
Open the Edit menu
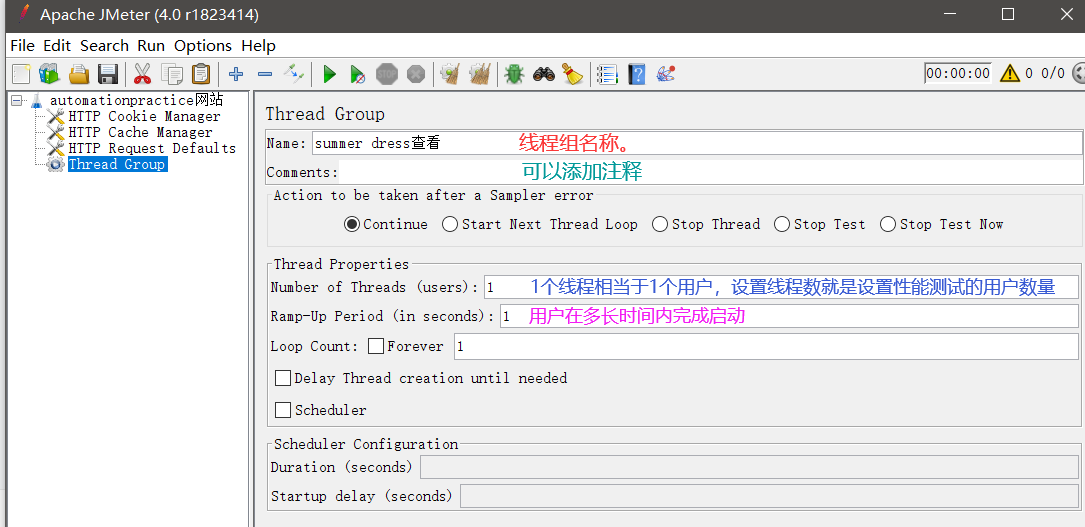point(57,46)
